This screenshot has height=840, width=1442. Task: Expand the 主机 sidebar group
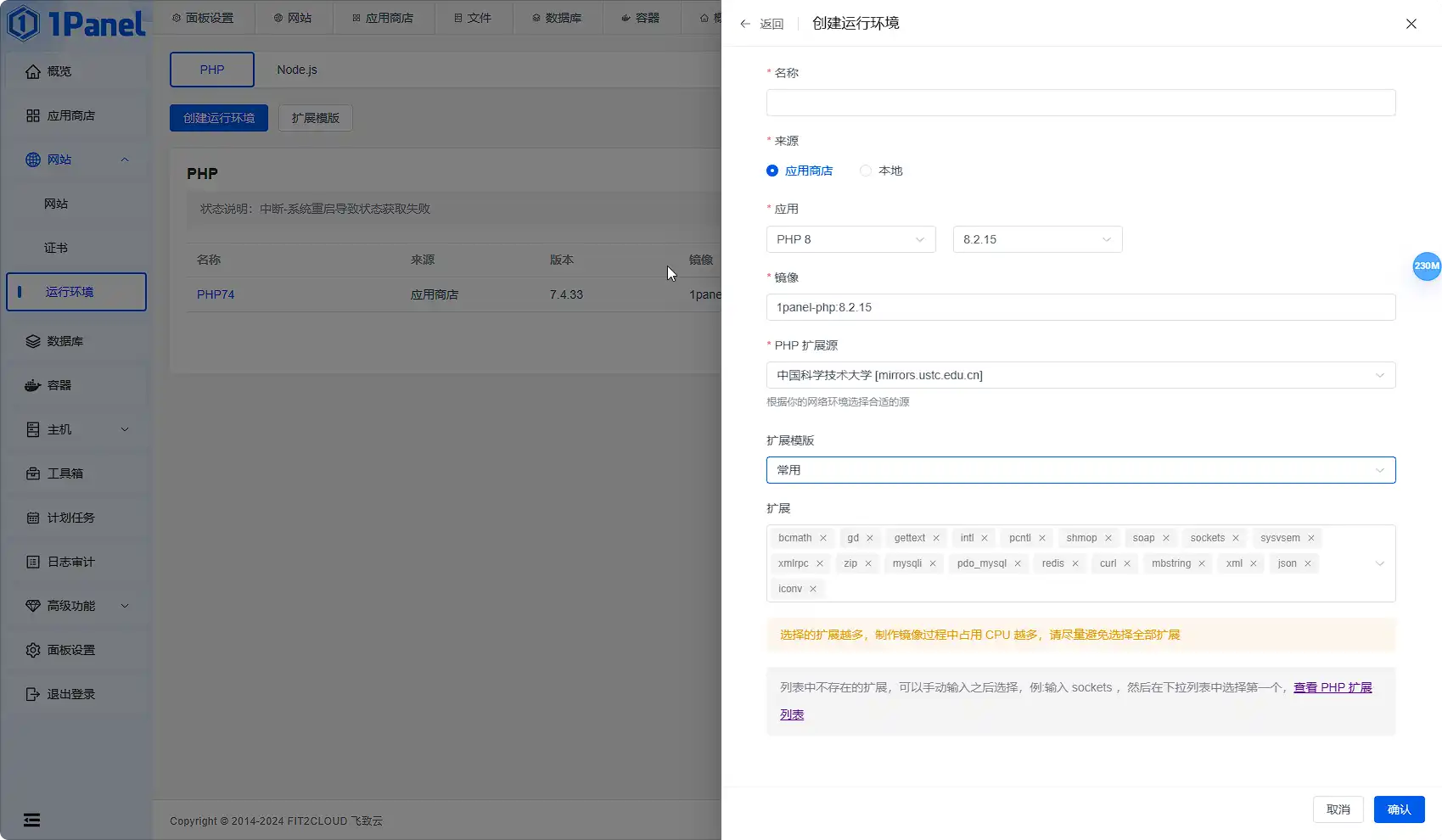coord(125,429)
